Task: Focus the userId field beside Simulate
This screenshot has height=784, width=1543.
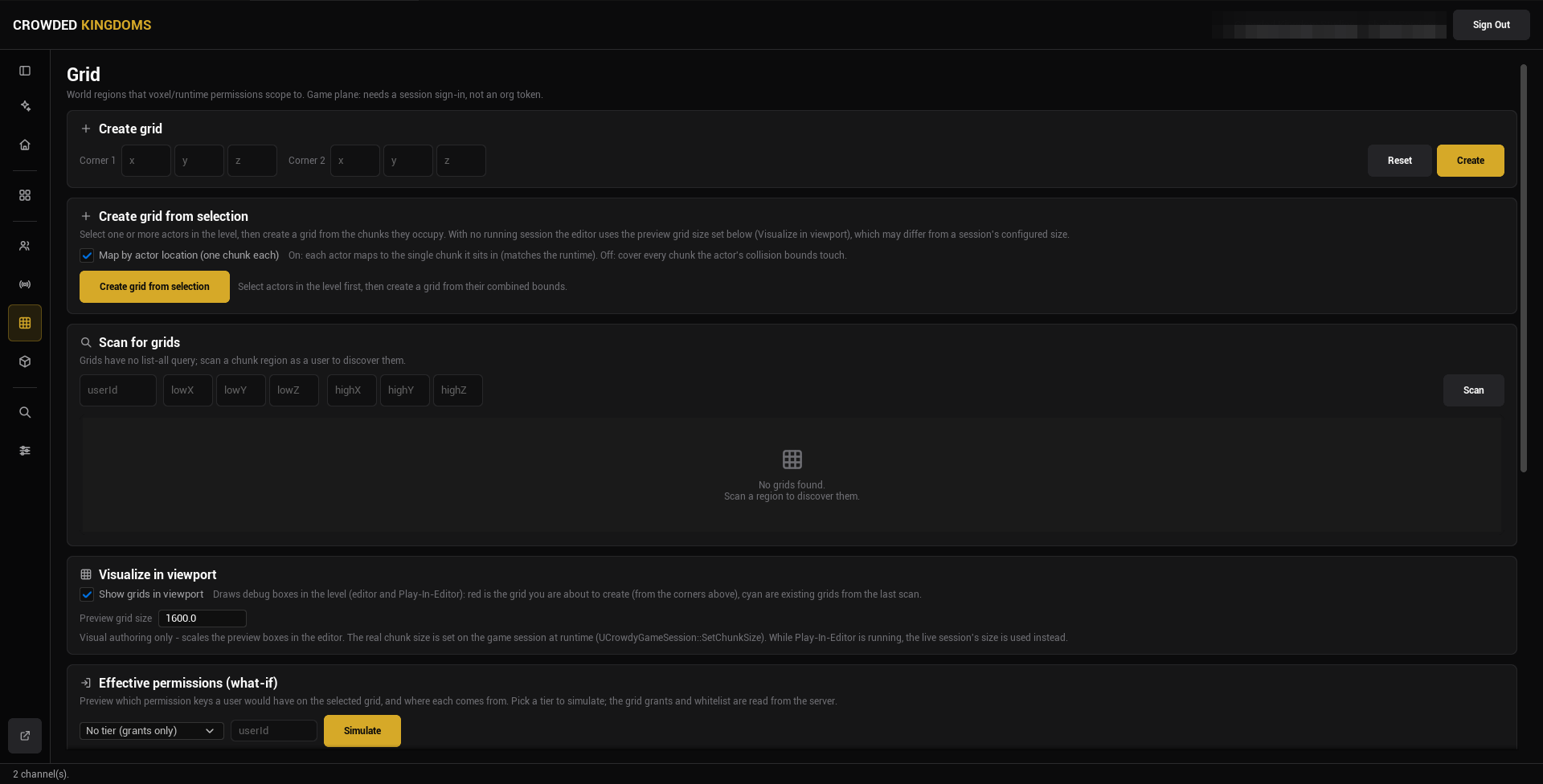Action: (x=274, y=731)
